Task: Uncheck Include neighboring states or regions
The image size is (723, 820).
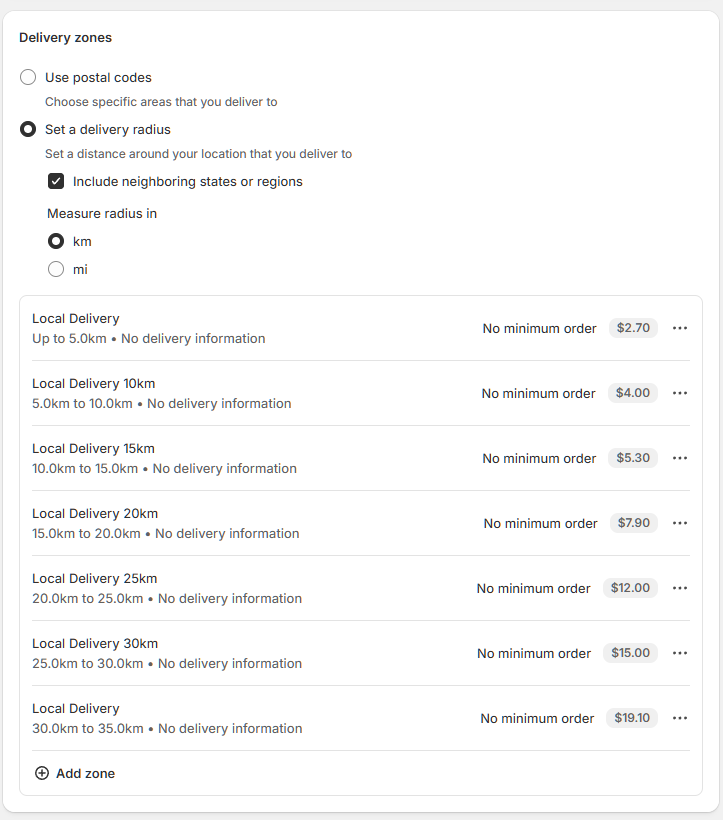Action: tap(56, 181)
